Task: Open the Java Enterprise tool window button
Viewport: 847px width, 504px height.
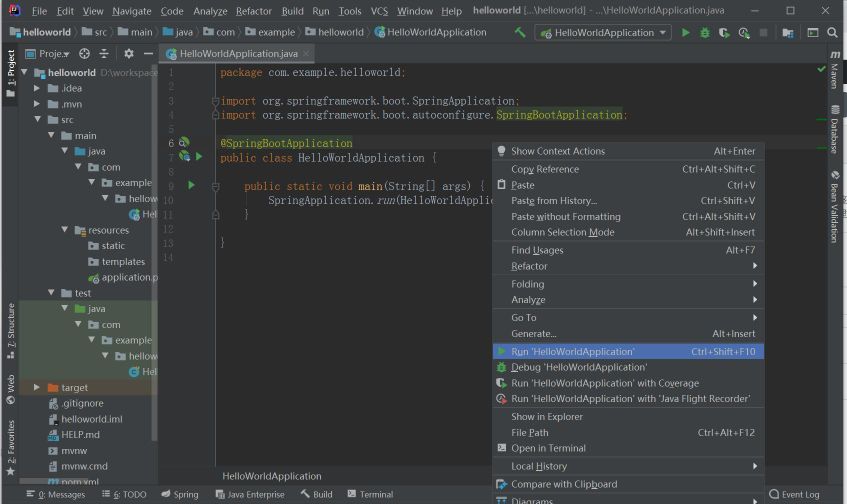Action: coord(250,494)
